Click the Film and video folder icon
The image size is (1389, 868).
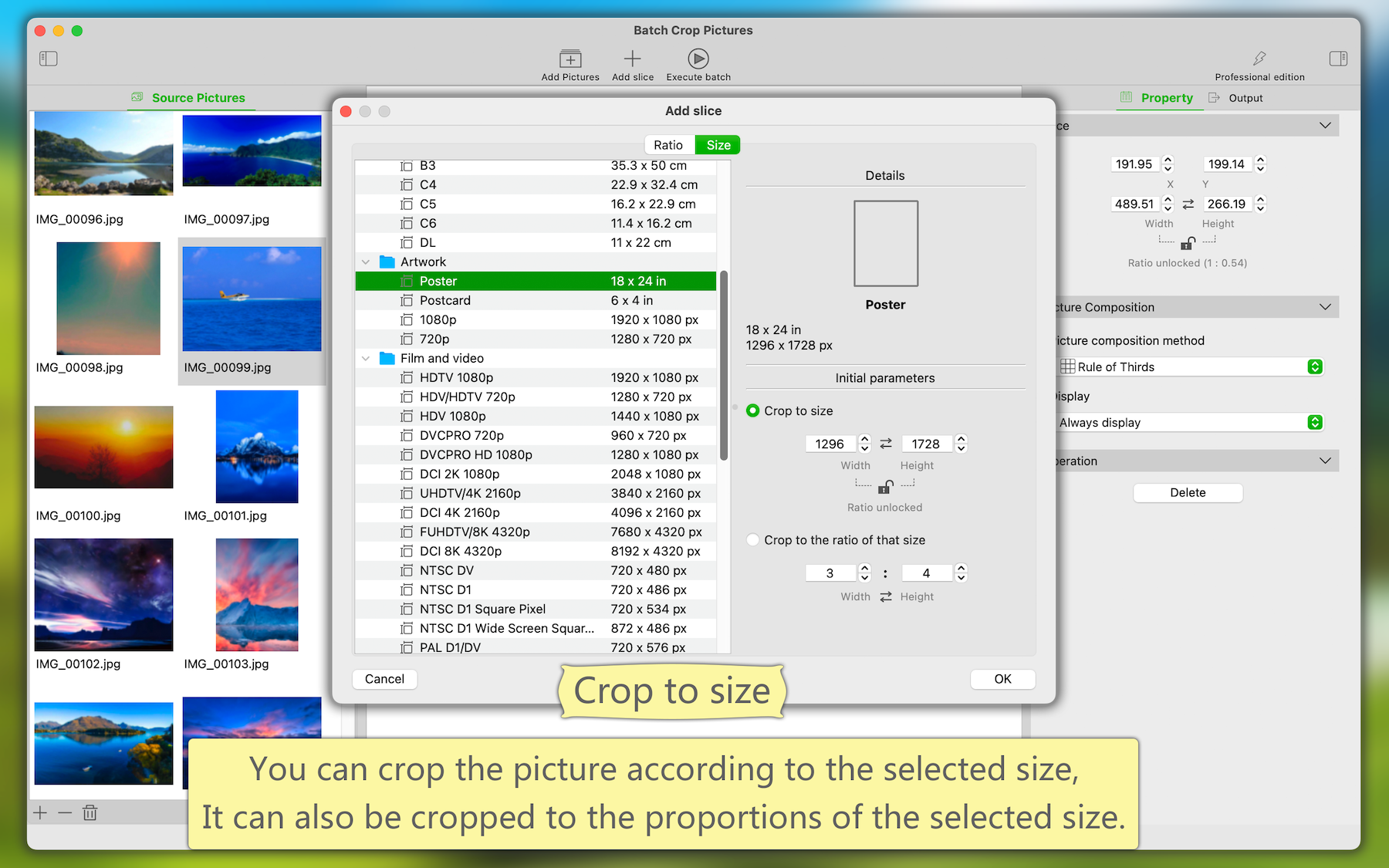(x=387, y=358)
